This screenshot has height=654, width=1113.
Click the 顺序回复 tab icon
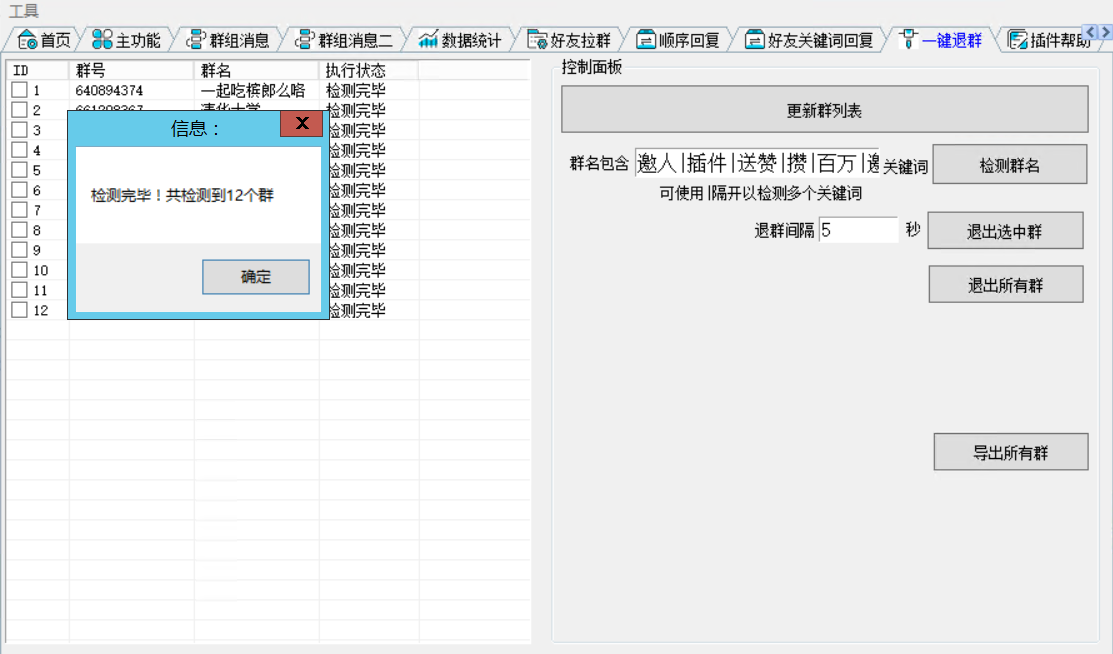646,40
